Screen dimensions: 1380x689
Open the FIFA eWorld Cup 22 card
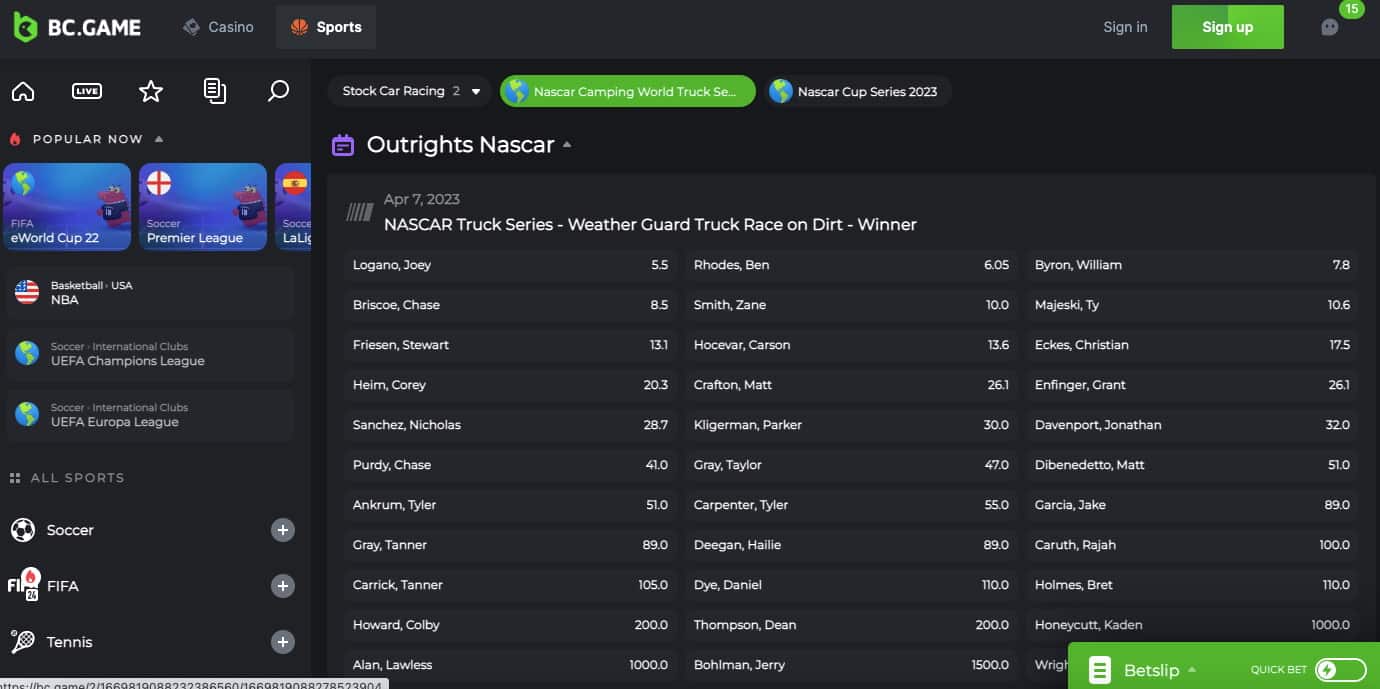(67, 207)
